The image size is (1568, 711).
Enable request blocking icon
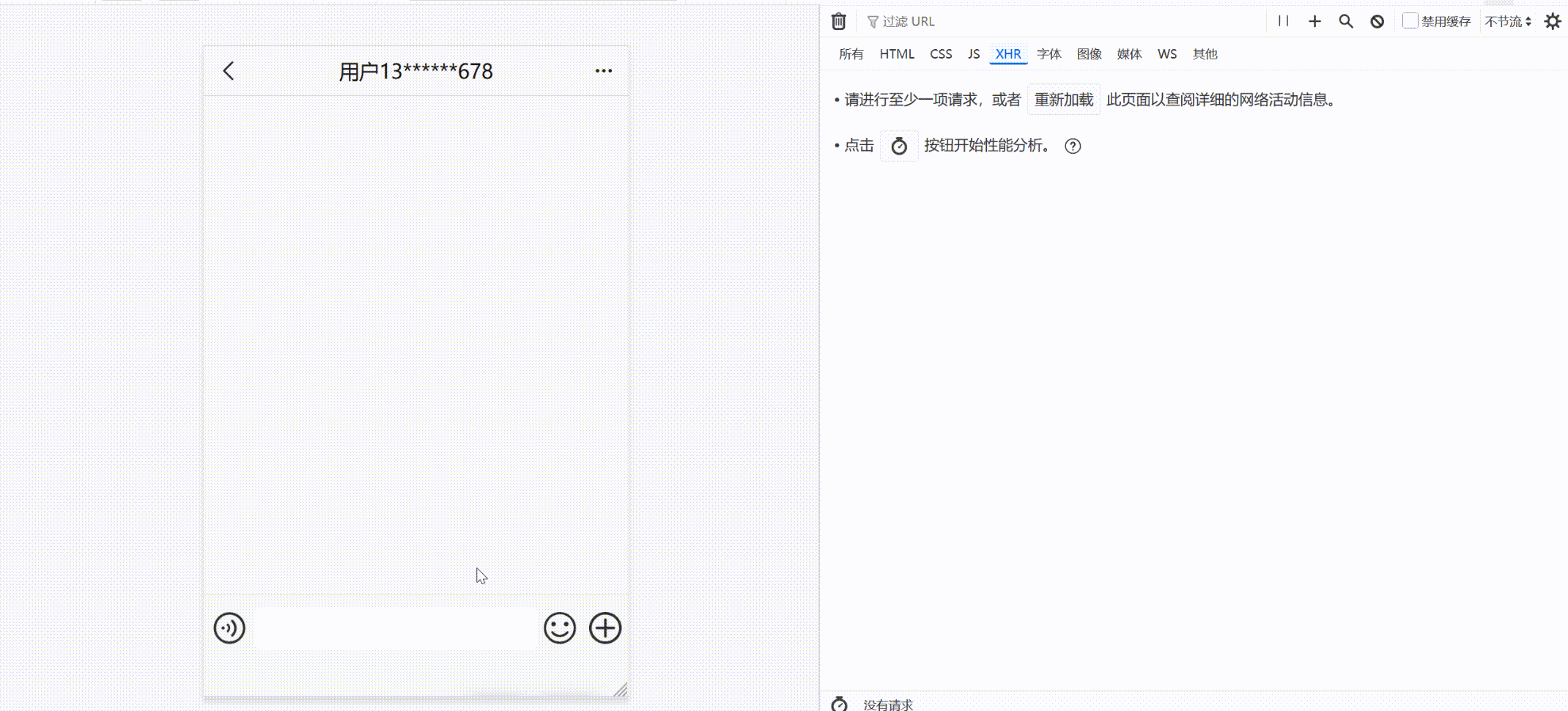(x=1377, y=21)
